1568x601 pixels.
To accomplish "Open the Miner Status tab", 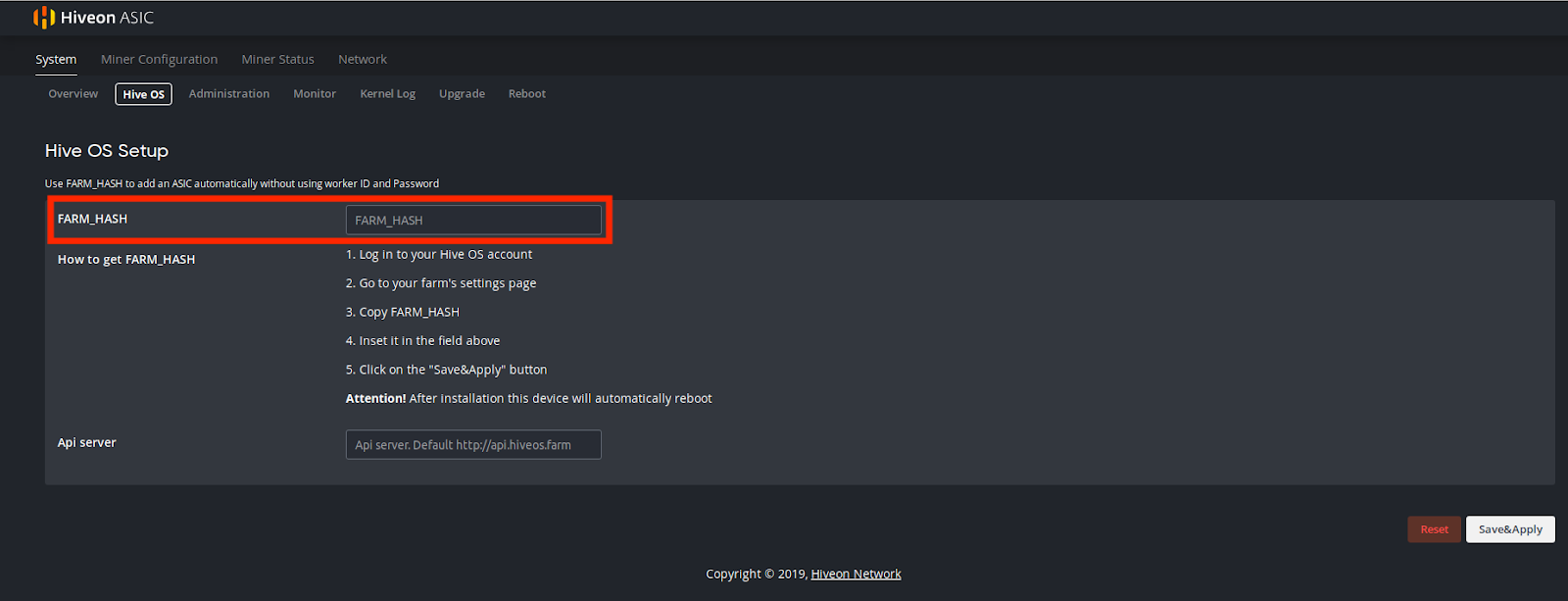I will tap(277, 60).
